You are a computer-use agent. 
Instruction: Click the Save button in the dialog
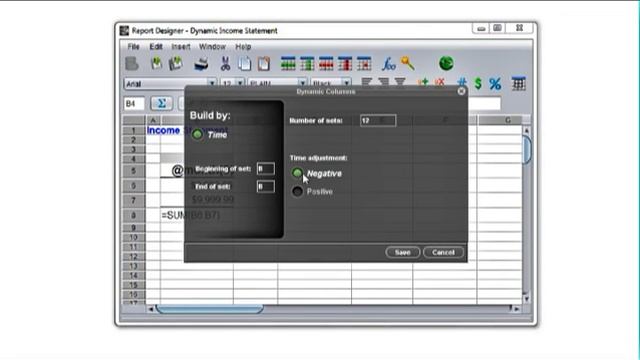tap(402, 252)
